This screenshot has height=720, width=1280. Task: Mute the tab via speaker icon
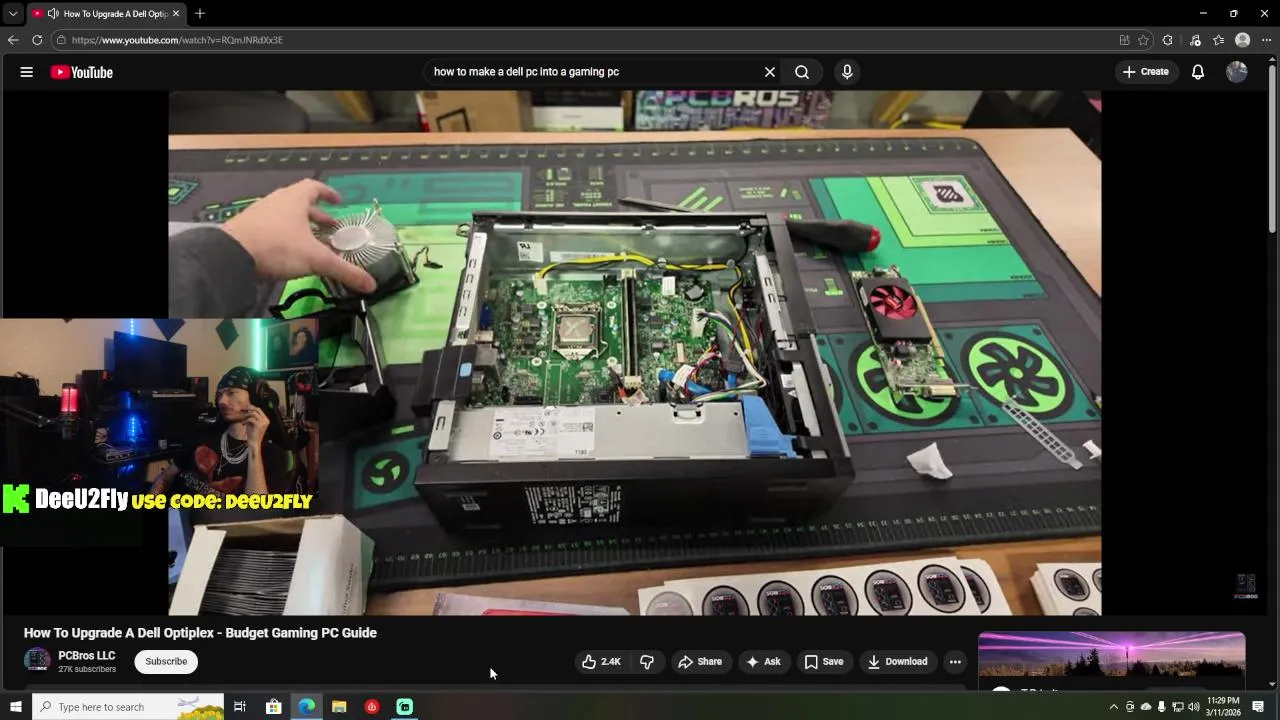coord(52,14)
